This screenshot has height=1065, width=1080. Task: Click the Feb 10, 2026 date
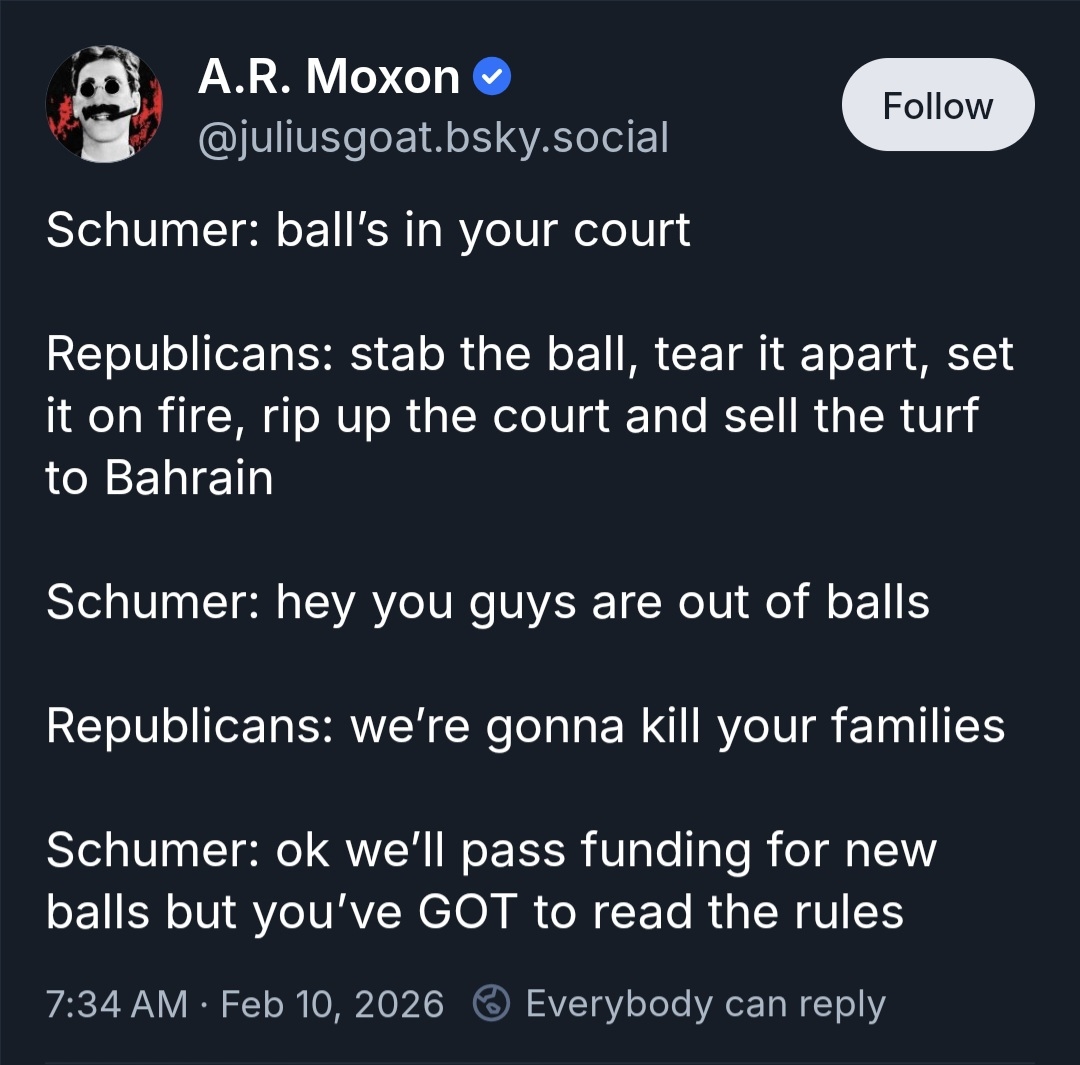(x=332, y=1003)
